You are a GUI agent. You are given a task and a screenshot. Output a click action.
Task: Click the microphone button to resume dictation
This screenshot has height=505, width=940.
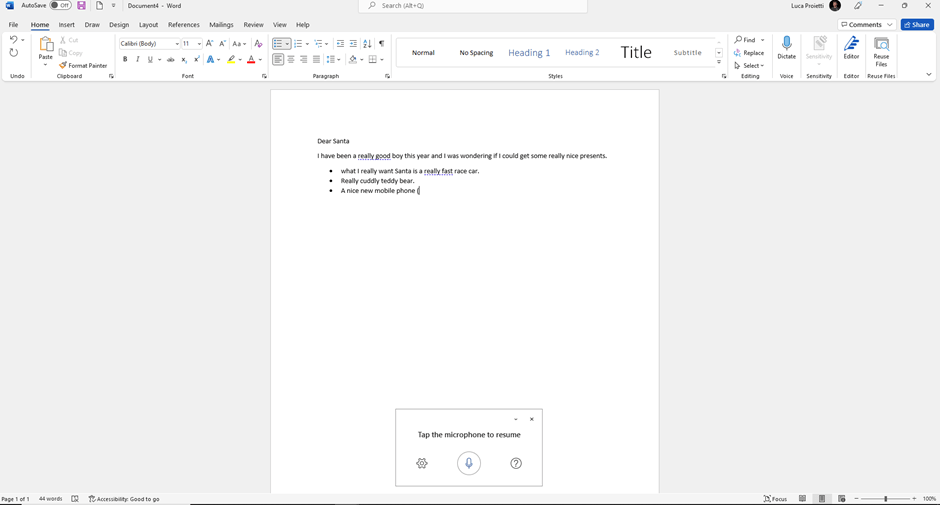[x=469, y=463]
